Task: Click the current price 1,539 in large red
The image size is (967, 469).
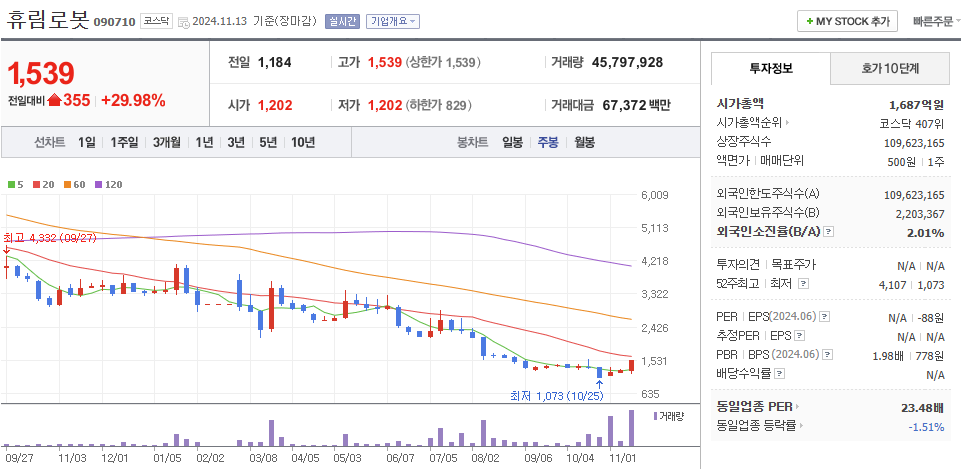Action: click(x=41, y=73)
